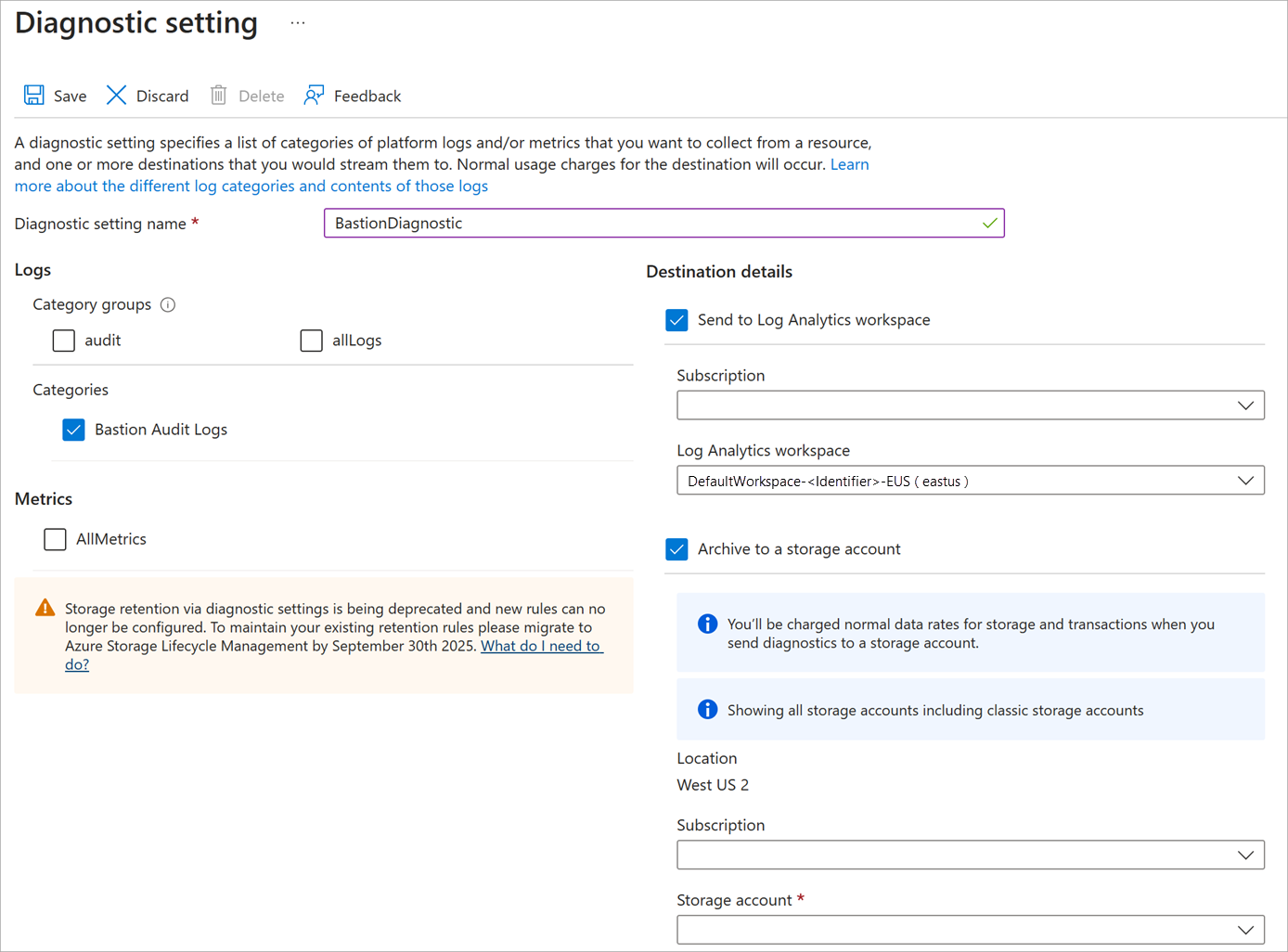Open the Storage account dropdown
This screenshot has height=952, width=1288.
(x=971, y=930)
